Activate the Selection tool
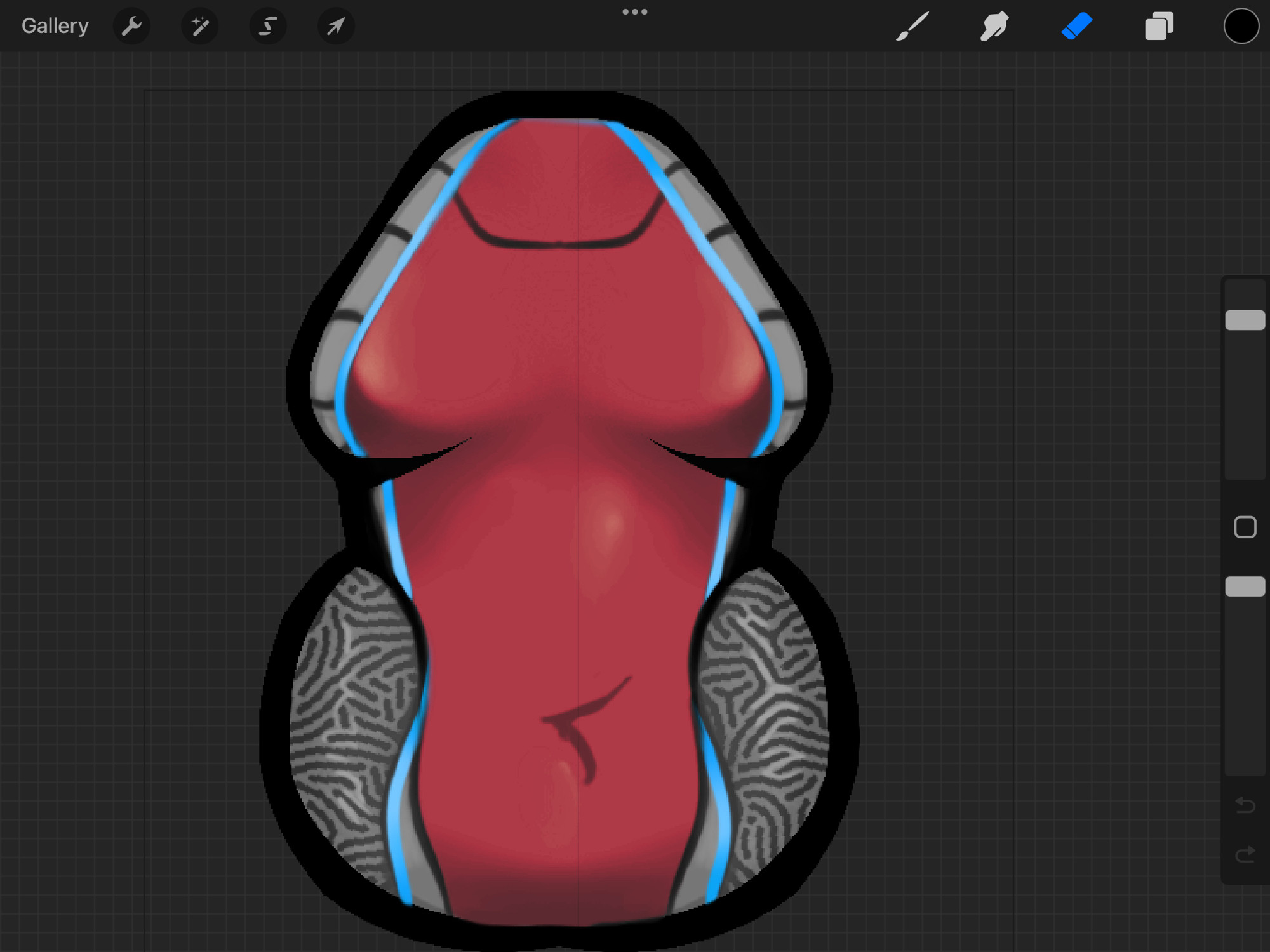 (x=268, y=26)
